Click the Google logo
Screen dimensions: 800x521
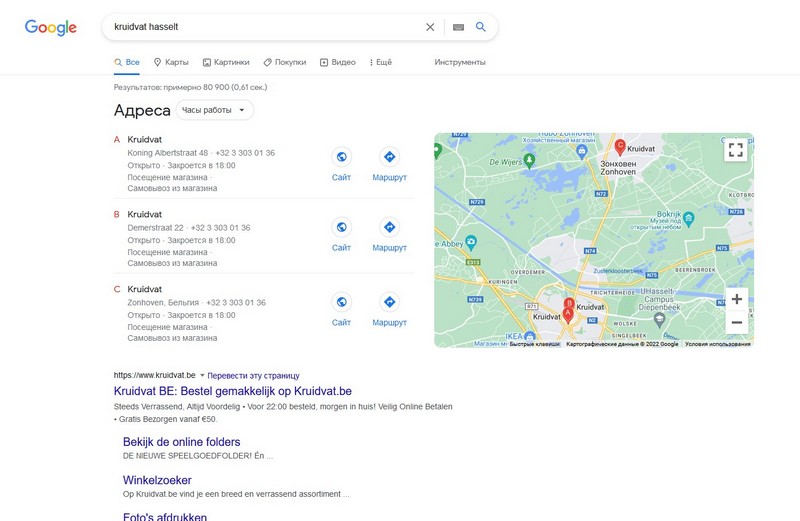(x=51, y=27)
